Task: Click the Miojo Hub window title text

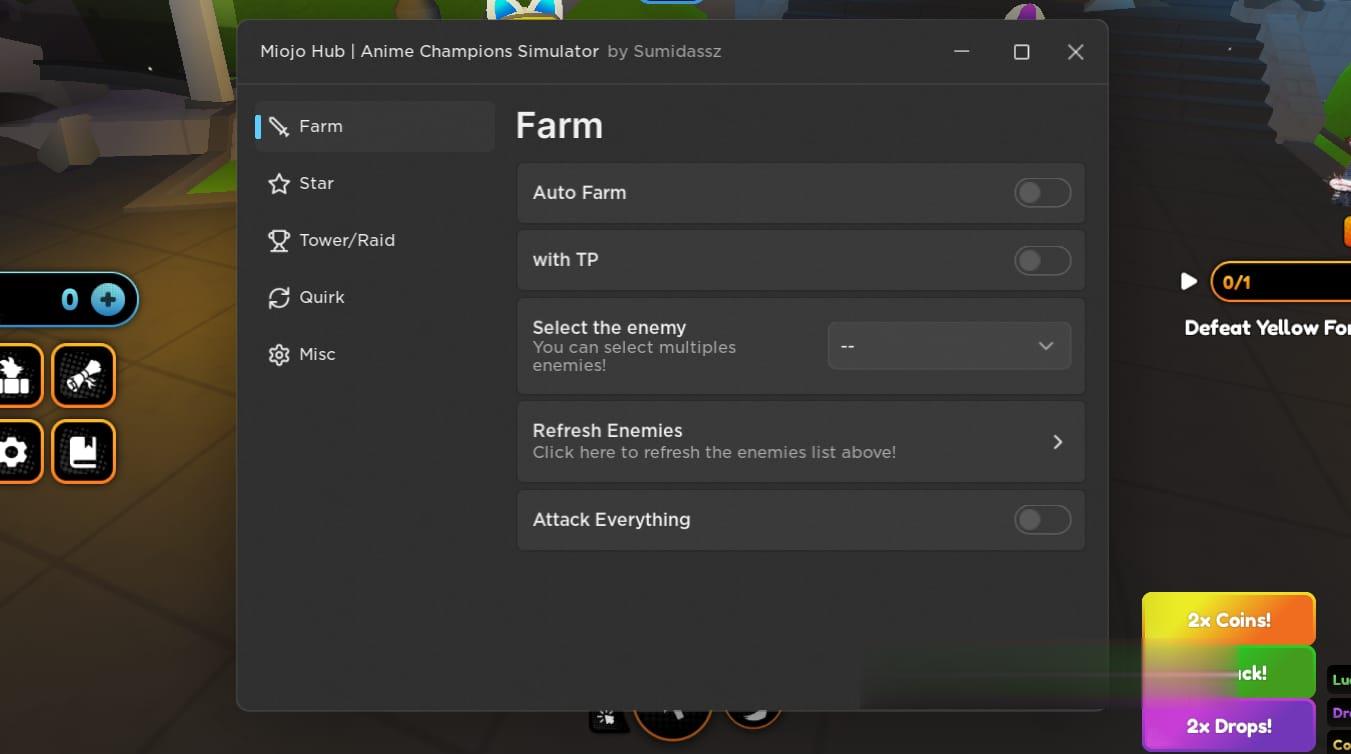Action: point(429,52)
